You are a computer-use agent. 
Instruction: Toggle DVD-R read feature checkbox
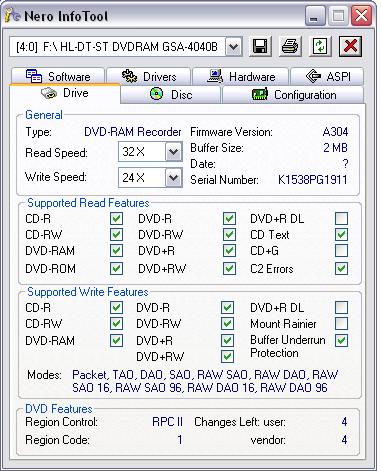[229, 219]
